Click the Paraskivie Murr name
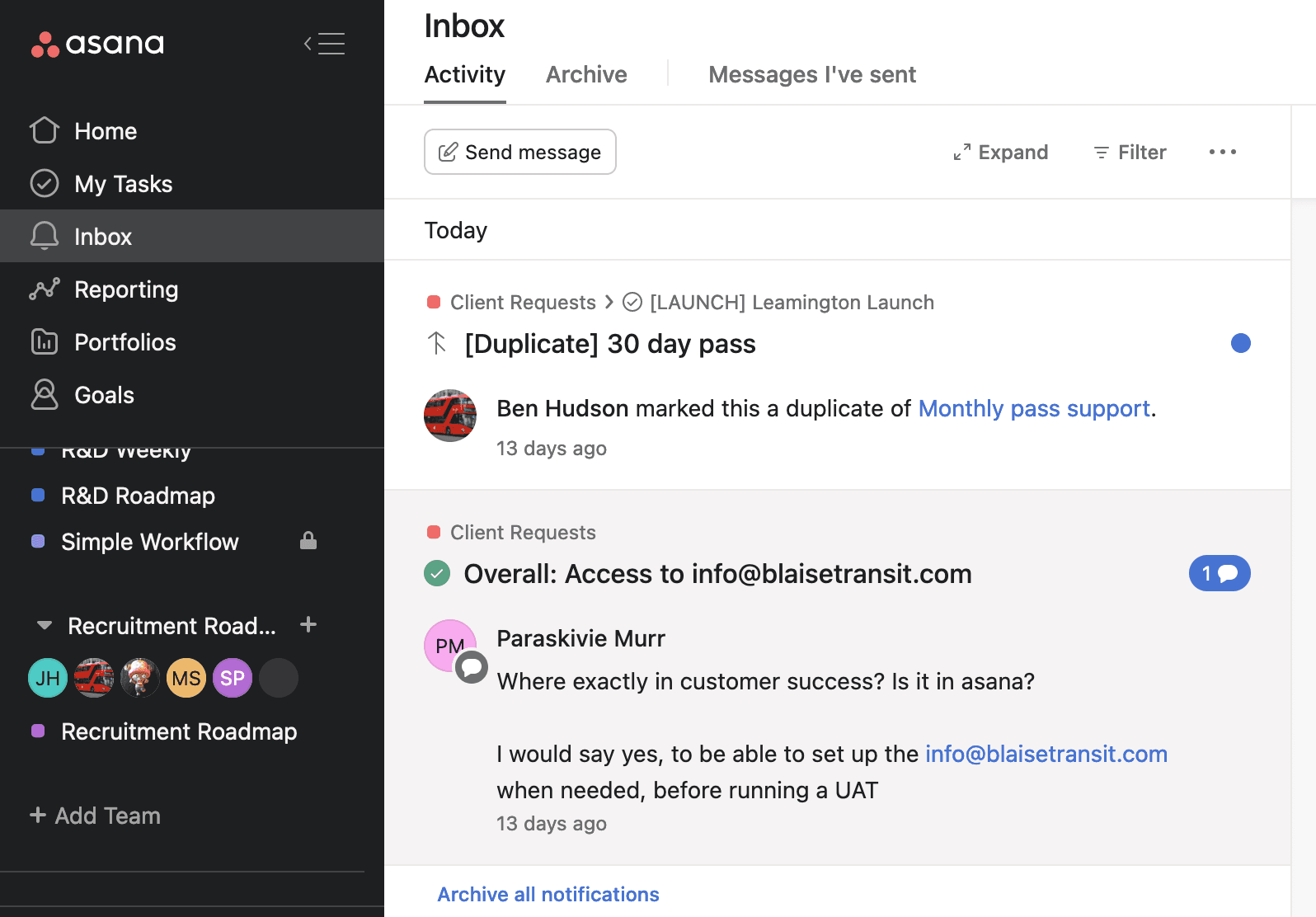This screenshot has width=1316, height=917. (x=580, y=638)
